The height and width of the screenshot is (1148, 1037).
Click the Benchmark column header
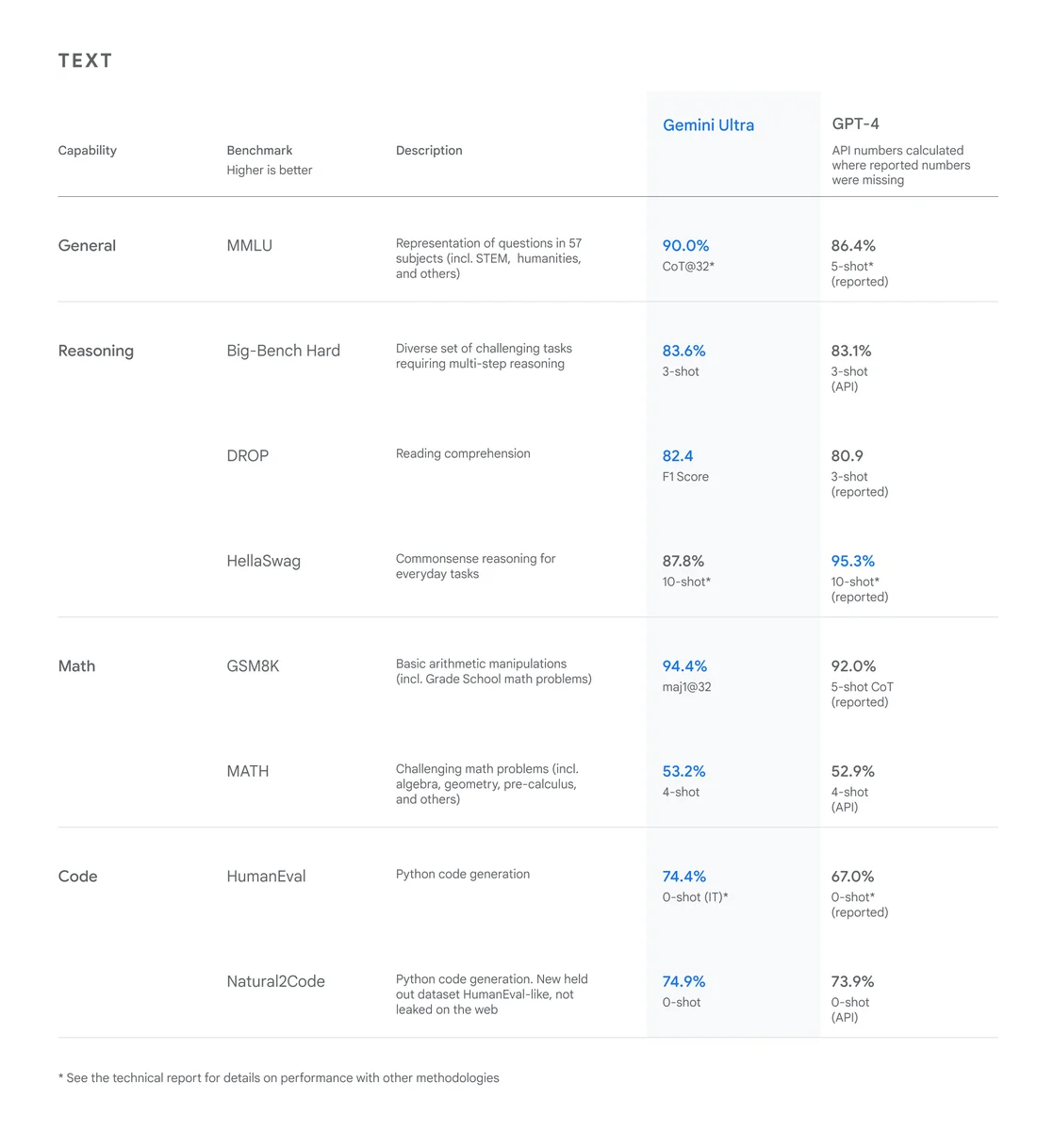[x=259, y=151]
